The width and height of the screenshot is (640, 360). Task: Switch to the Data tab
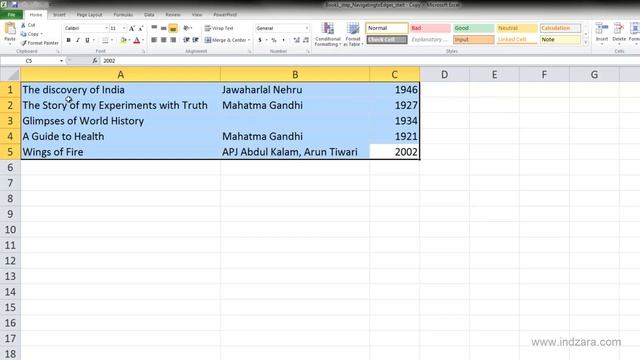(x=149, y=15)
